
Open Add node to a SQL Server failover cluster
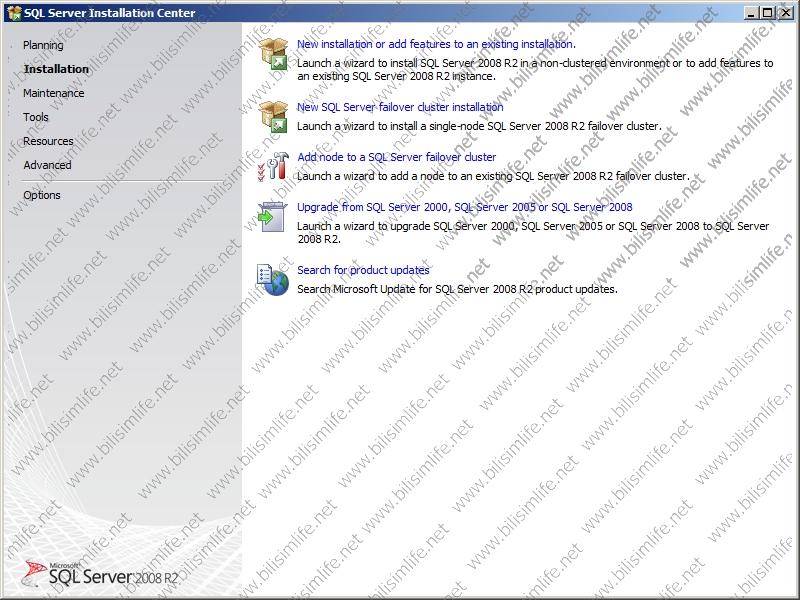[396, 157]
